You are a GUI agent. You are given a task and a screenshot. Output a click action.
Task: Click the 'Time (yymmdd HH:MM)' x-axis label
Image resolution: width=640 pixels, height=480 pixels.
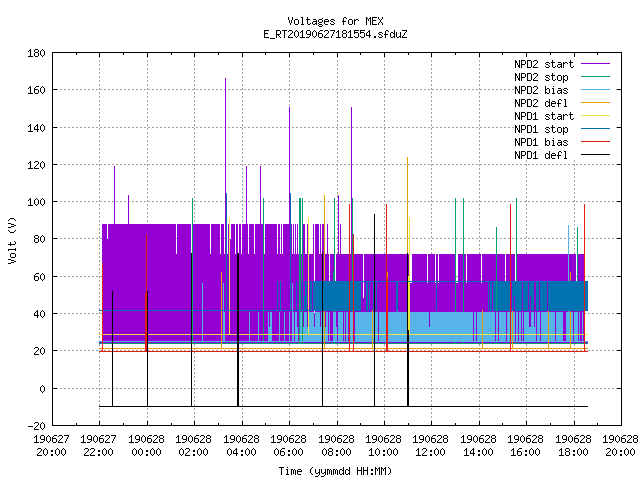[x=335, y=471]
